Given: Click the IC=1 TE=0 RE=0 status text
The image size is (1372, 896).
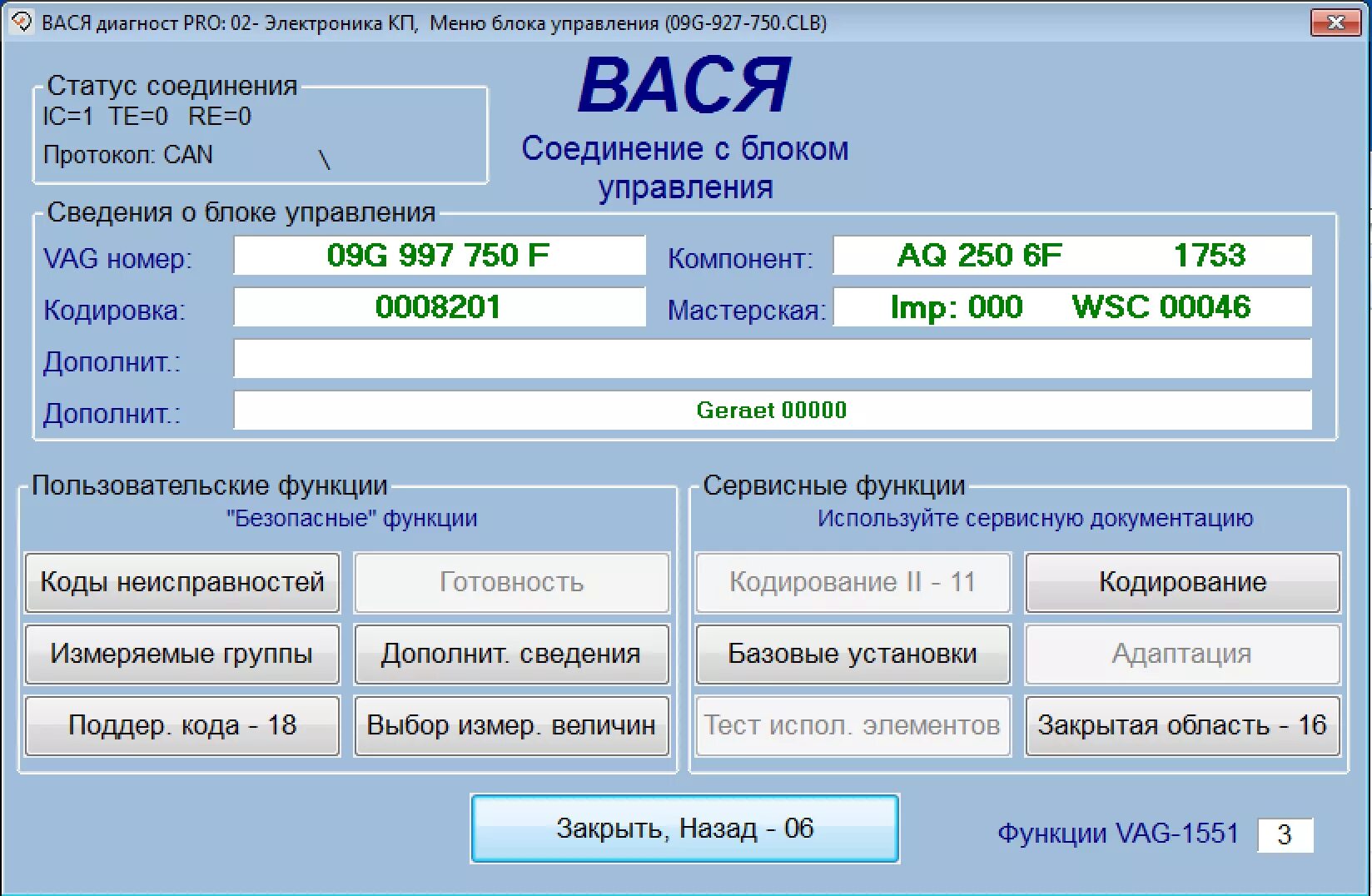Looking at the screenshot, I should [147, 117].
